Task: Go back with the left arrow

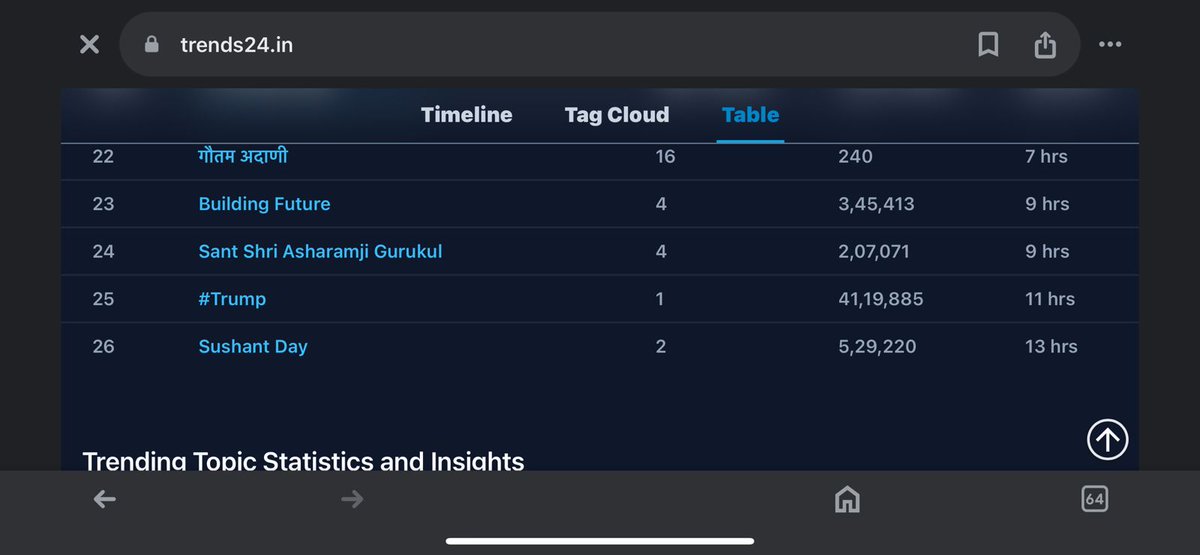Action: click(104, 499)
